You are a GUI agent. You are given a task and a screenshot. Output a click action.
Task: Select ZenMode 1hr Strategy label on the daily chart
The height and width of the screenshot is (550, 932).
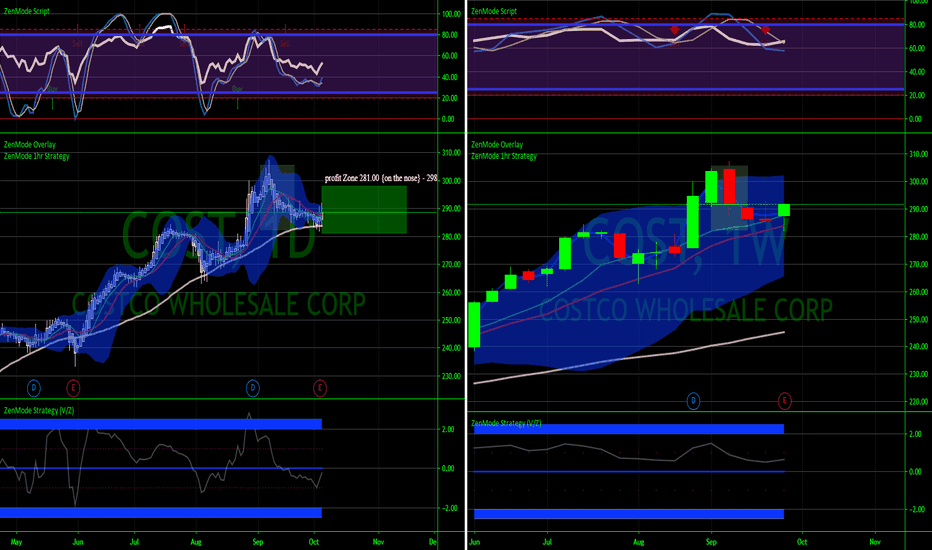[x=36, y=156]
